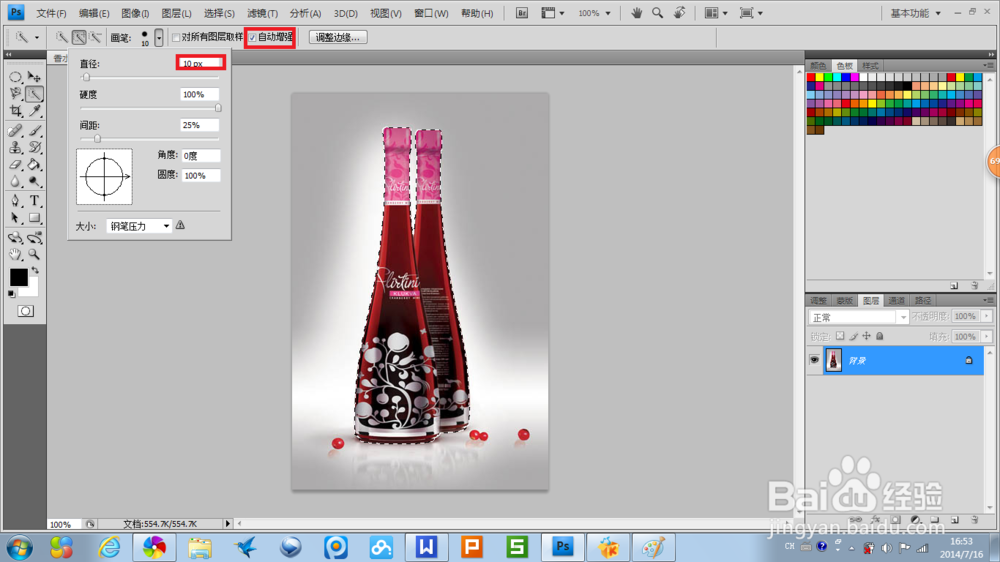The width and height of the screenshot is (1000, 562).
Task: Select the Zoom tool in toolbox
Action: click(x=34, y=255)
